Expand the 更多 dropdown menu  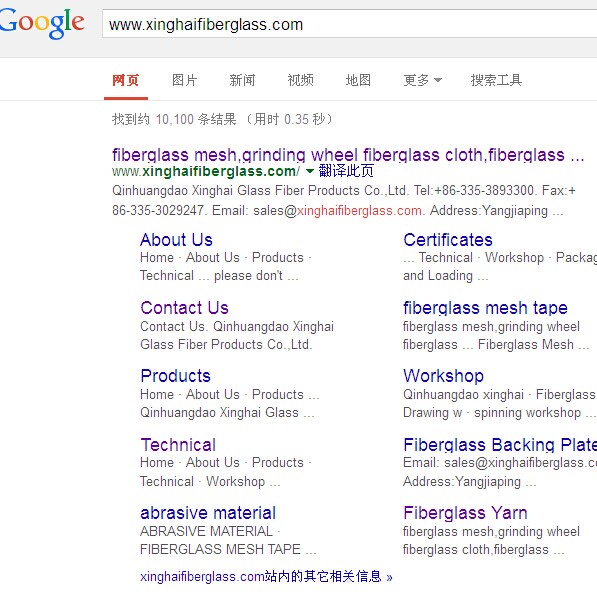pyautogui.click(x=422, y=80)
